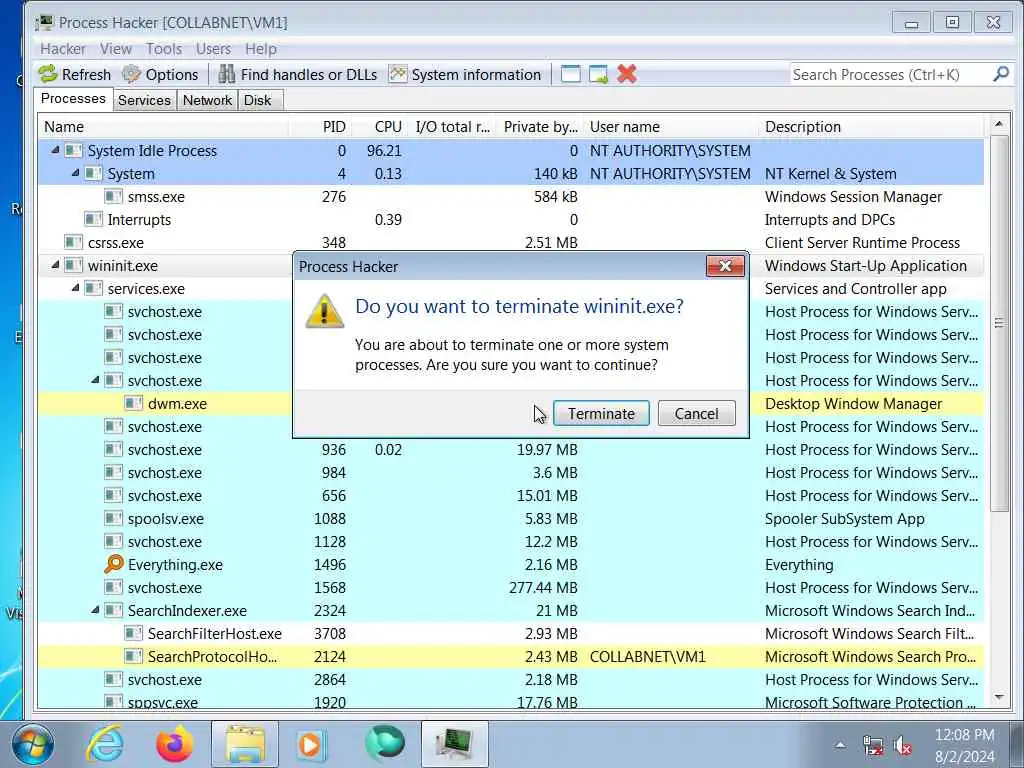Click the spoolsv.exe process icon
1024x768 pixels.
click(x=113, y=519)
